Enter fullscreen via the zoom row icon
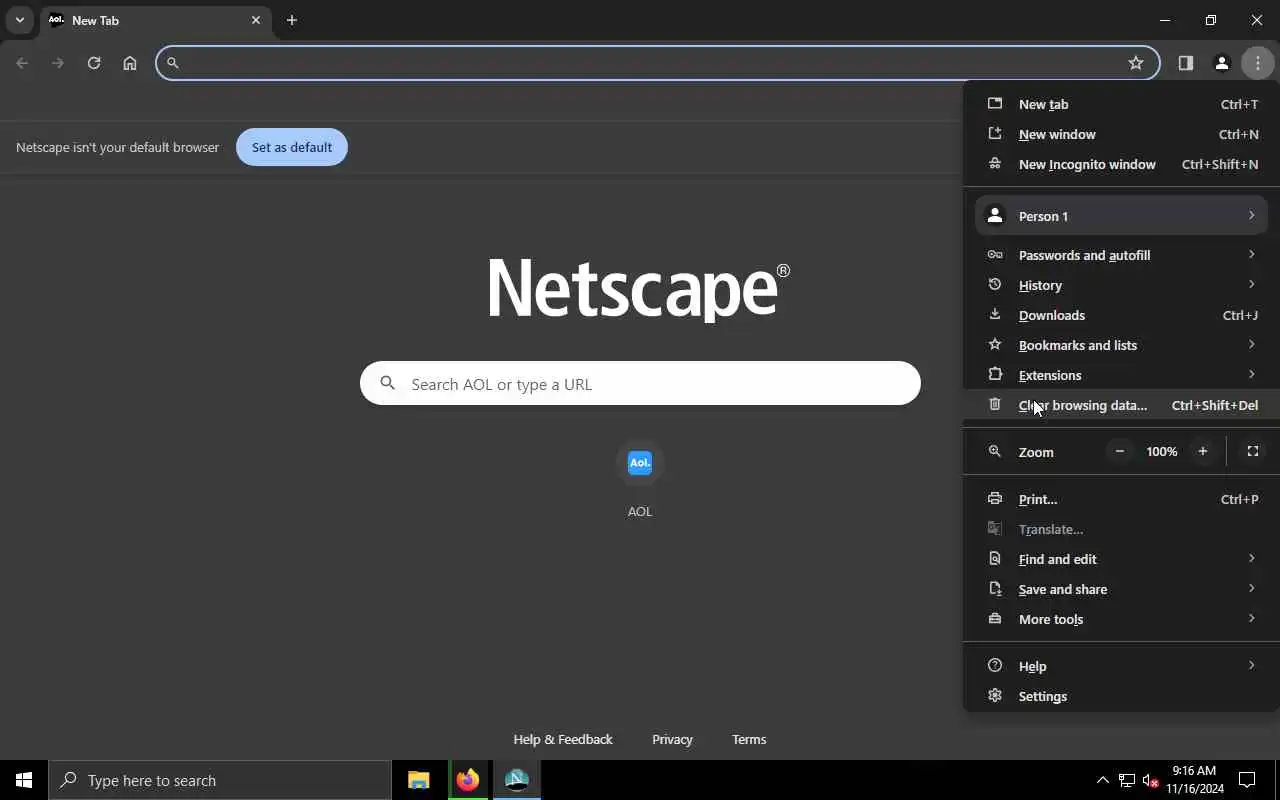 [1253, 452]
